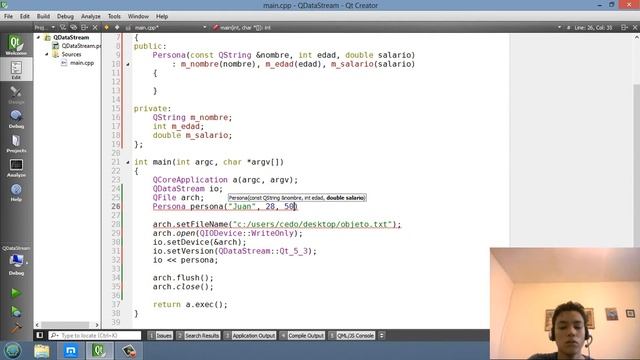This screenshot has width=640, height=360.
Task: Open the File menu
Action: tap(8, 16)
